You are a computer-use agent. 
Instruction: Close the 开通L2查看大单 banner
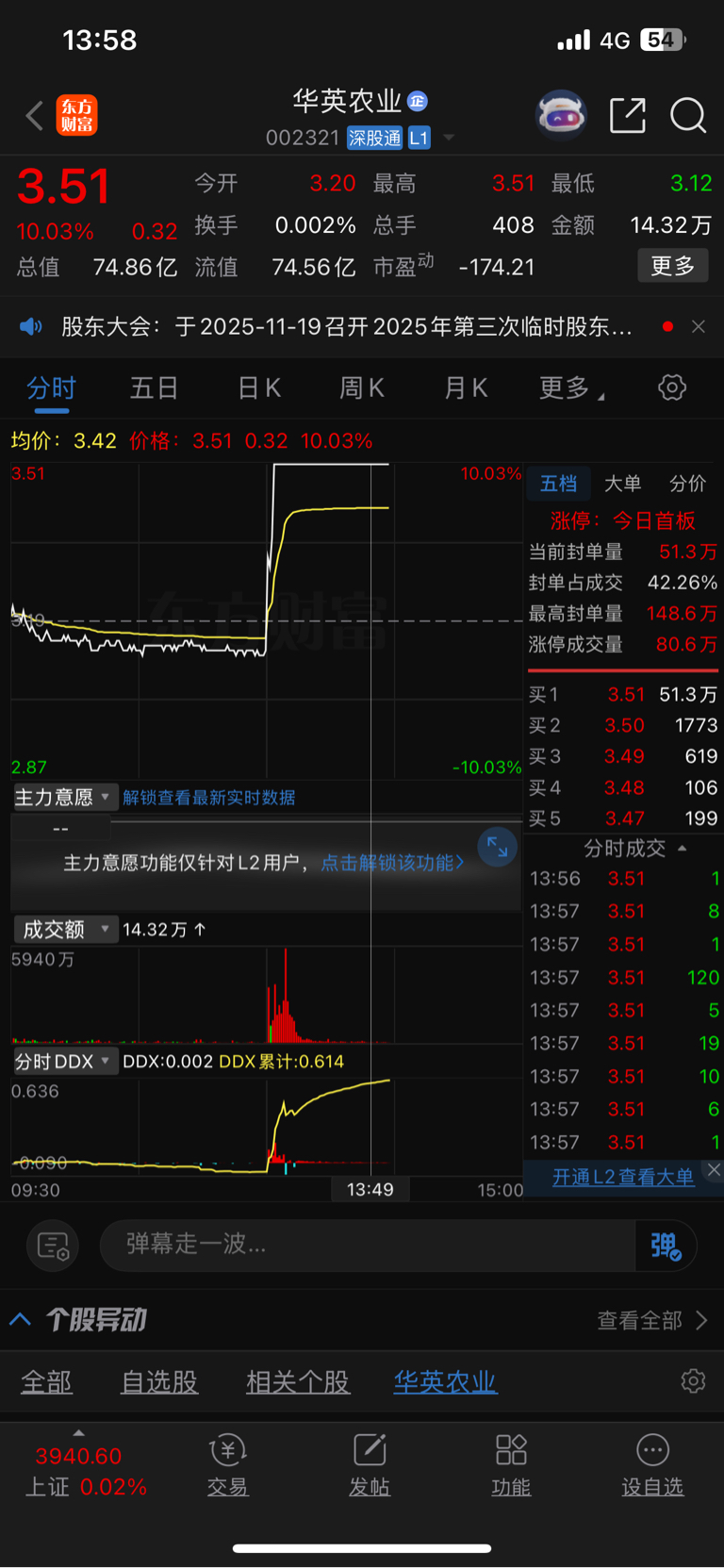(714, 1170)
